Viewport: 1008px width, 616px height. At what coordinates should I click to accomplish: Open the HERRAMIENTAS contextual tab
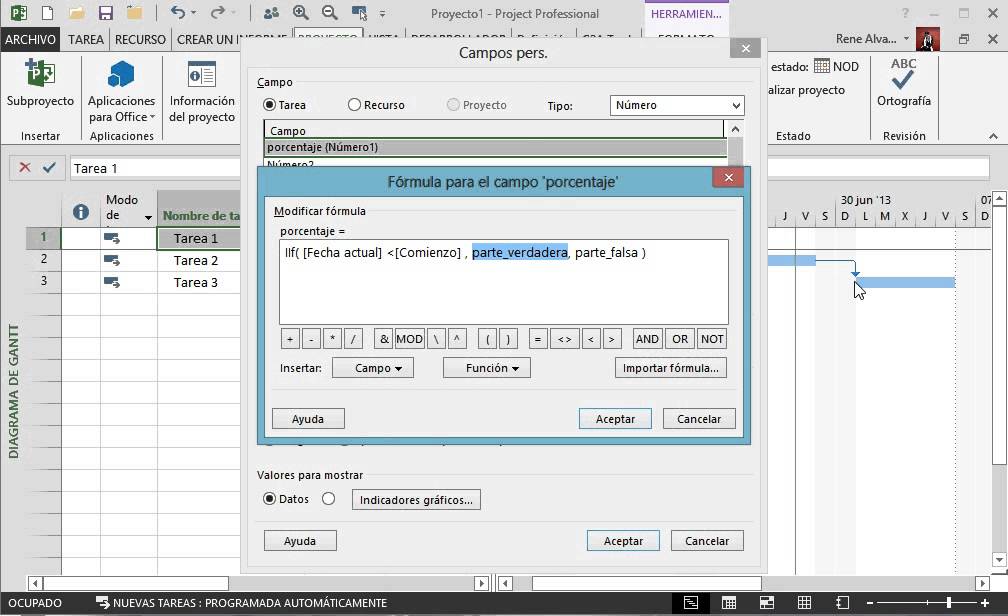686,14
